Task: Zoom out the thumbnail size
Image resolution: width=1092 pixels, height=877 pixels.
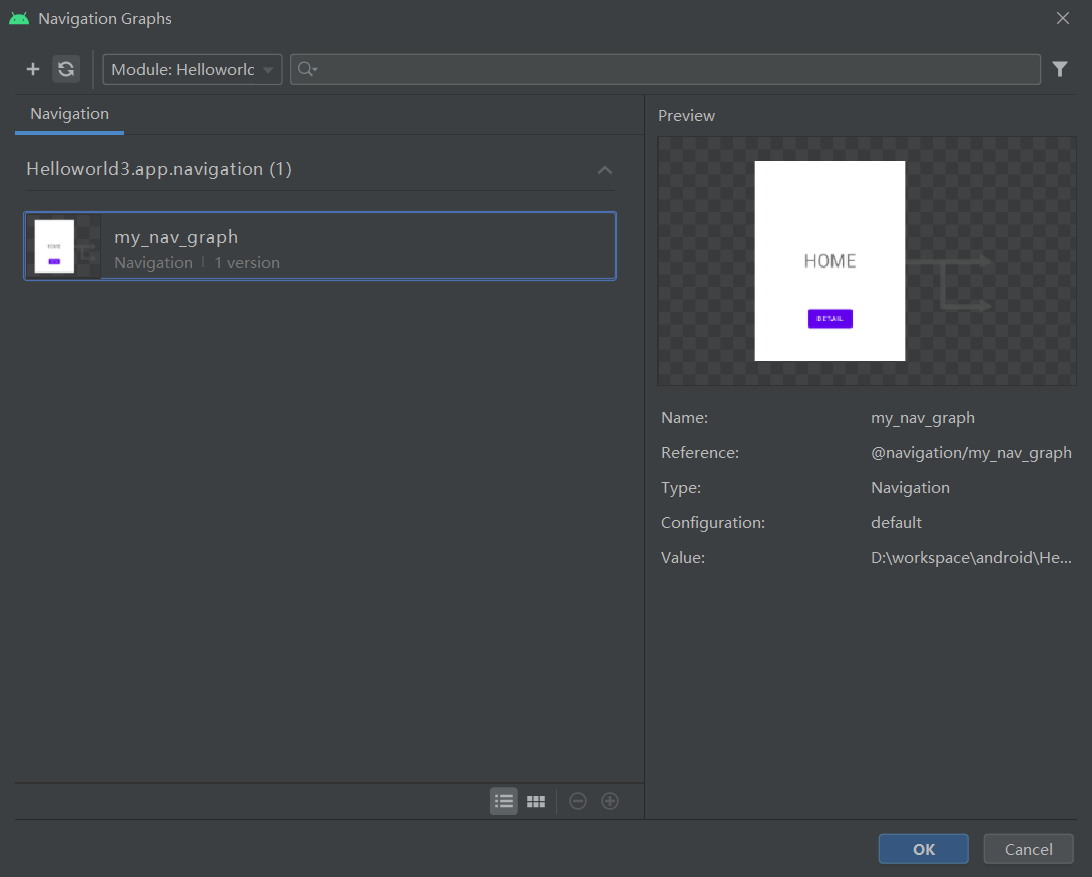Action: tap(577, 801)
